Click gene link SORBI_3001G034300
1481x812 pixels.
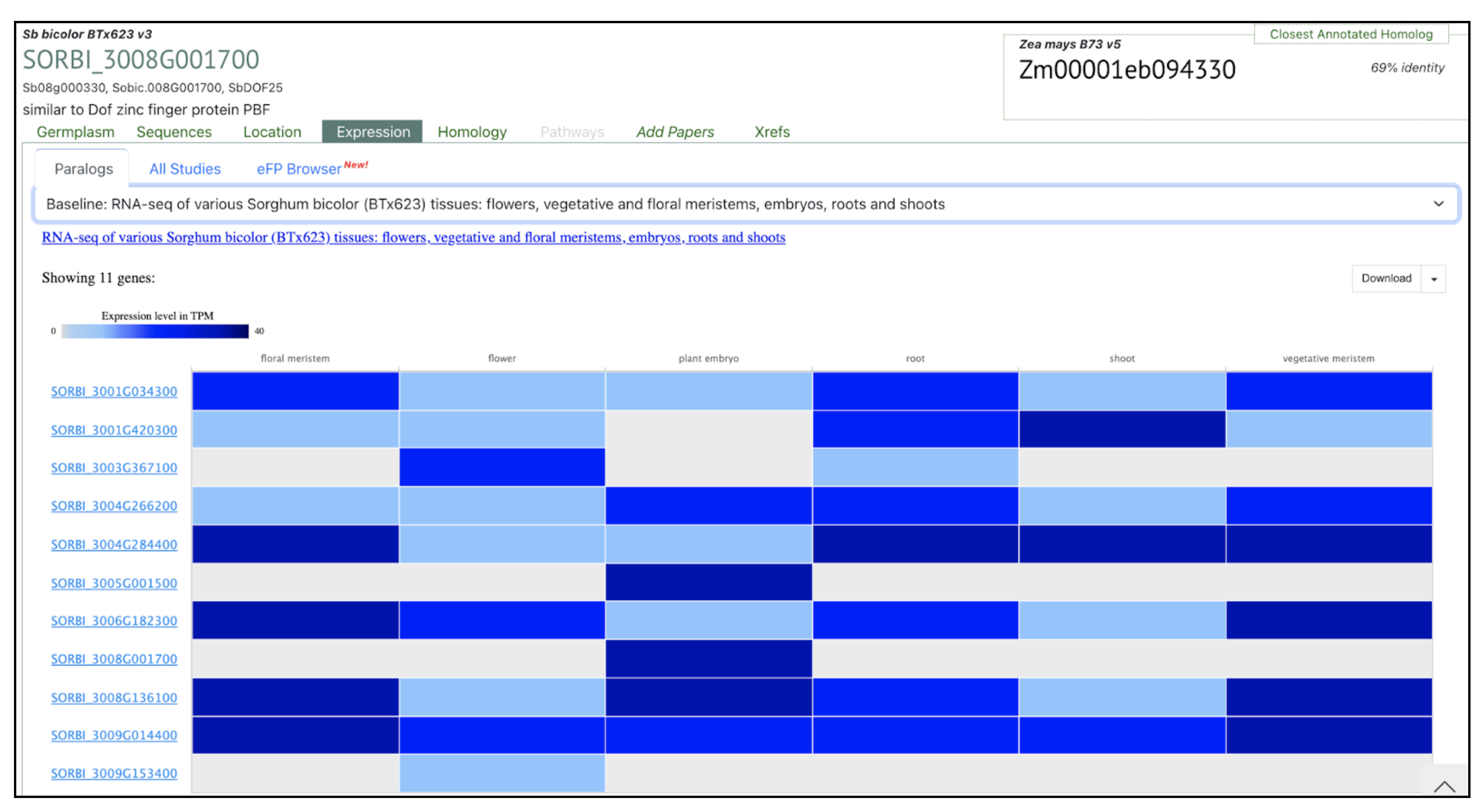[114, 391]
